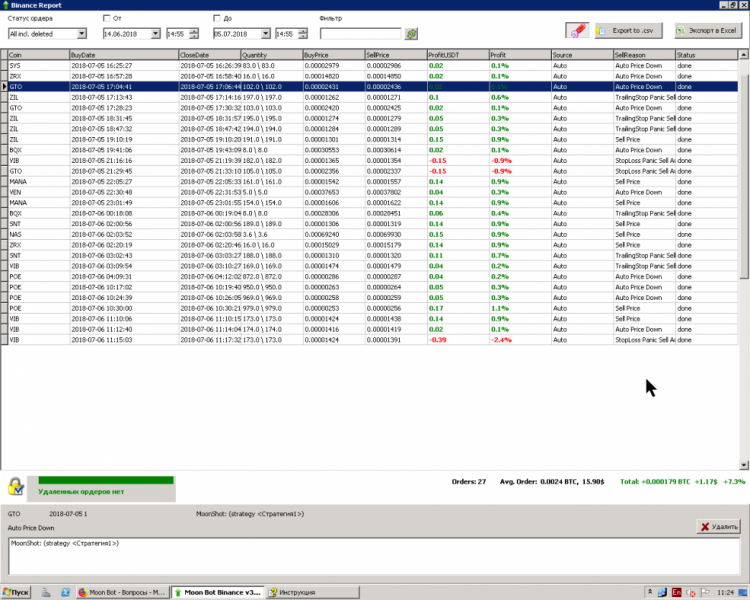Click the Удаленных ордеров нет label
Image resolution: width=750 pixels, height=600 pixels.
pyautogui.click(x=81, y=492)
